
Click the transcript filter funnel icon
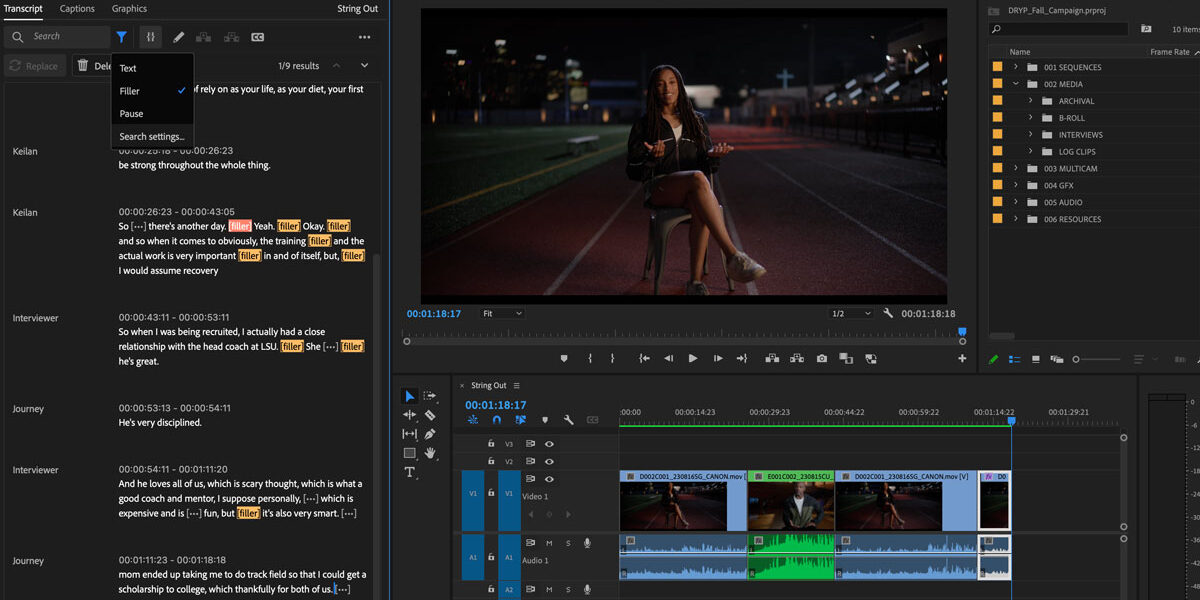point(121,37)
